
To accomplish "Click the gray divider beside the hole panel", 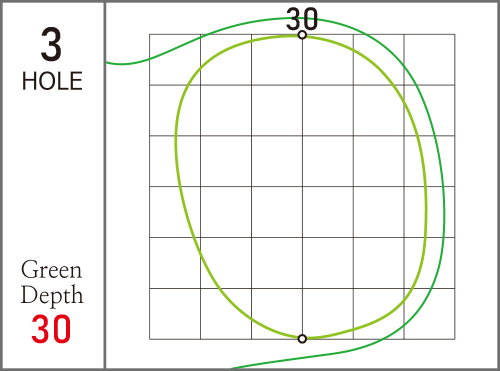I will tap(105, 185).
